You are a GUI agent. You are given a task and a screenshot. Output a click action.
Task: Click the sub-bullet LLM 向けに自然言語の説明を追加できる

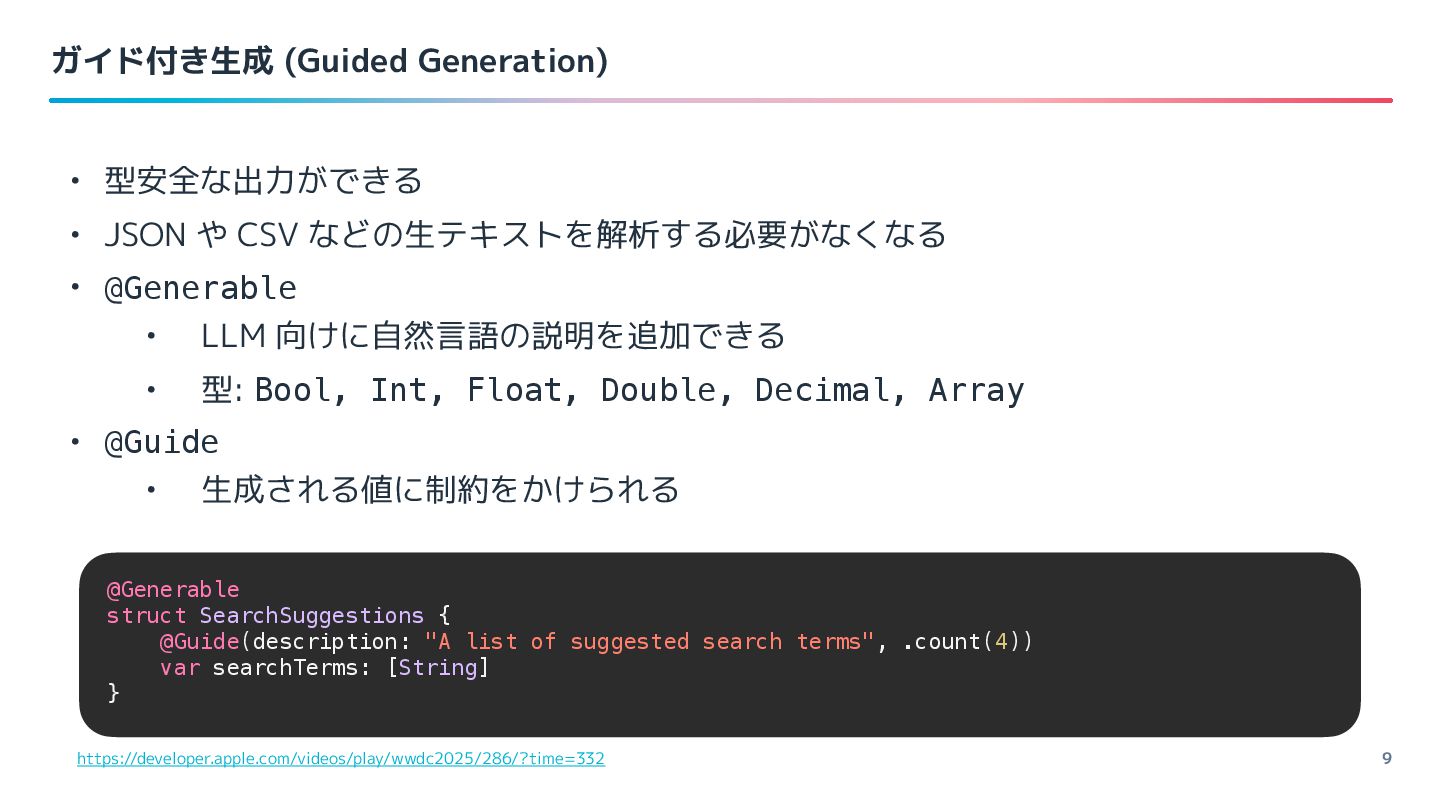pos(493,336)
